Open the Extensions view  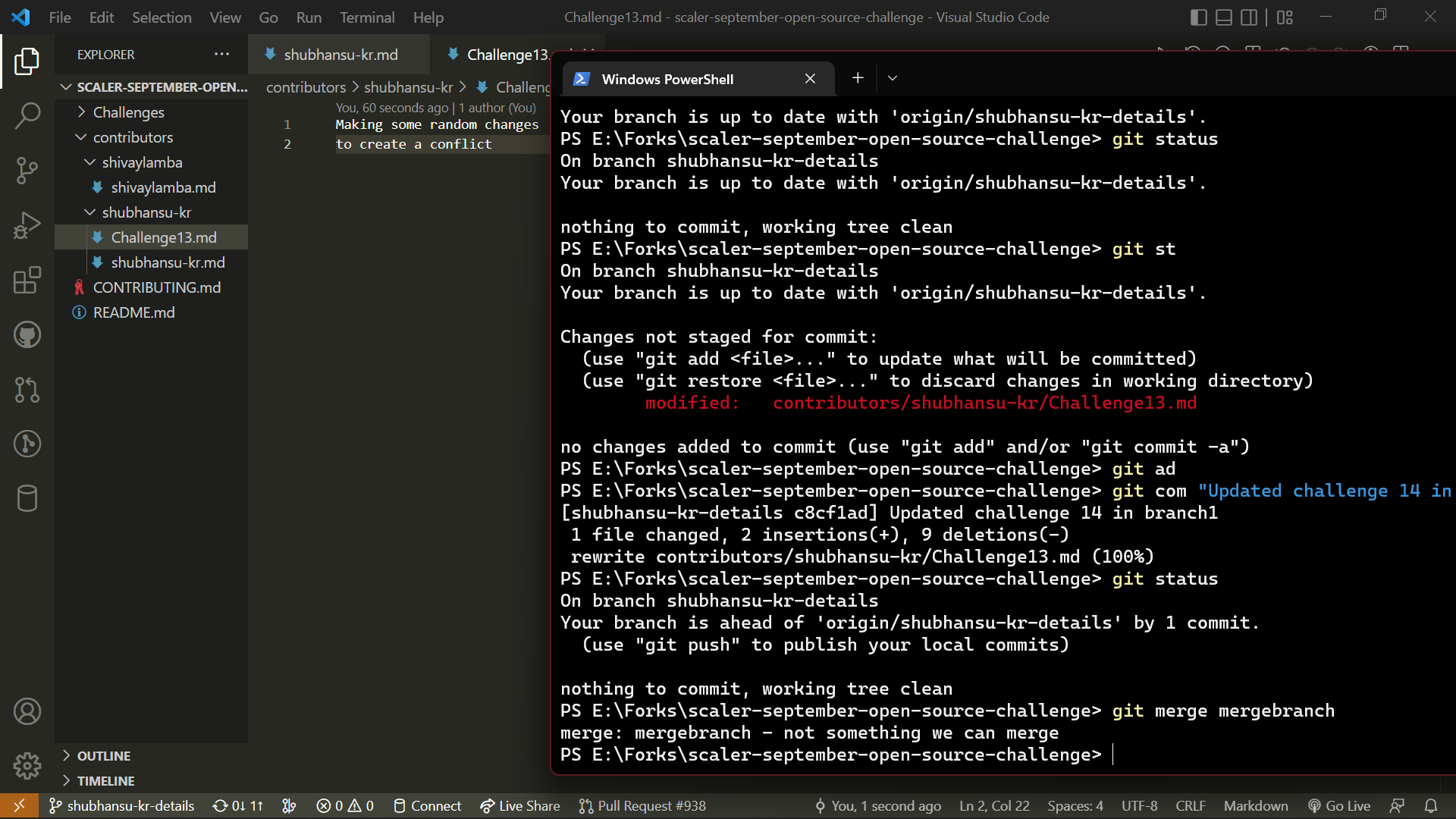pyautogui.click(x=27, y=280)
